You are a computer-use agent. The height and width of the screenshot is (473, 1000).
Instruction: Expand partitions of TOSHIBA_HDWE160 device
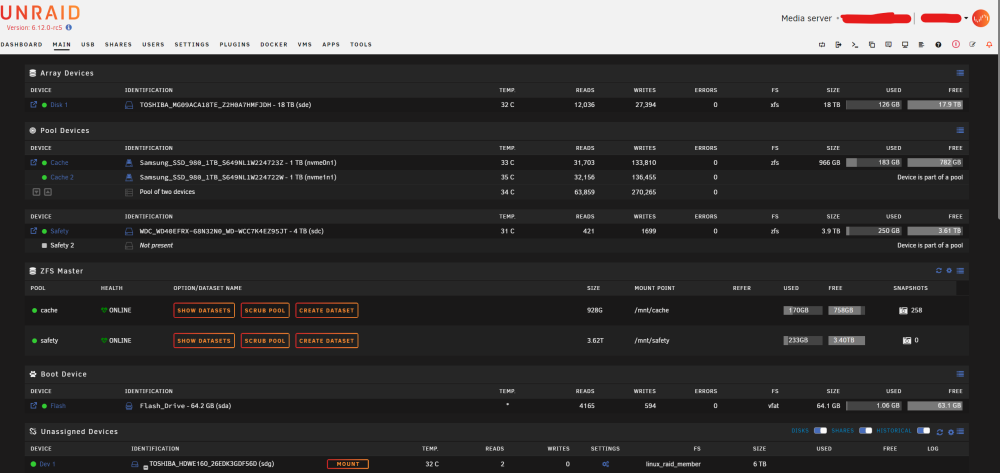[145, 467]
